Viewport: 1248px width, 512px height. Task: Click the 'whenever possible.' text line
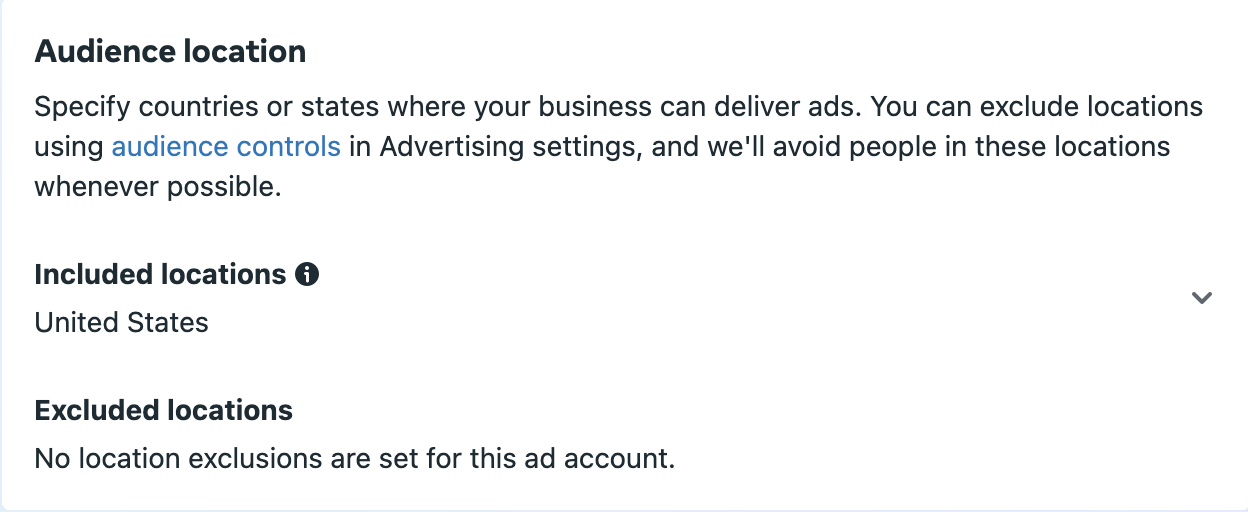158,187
